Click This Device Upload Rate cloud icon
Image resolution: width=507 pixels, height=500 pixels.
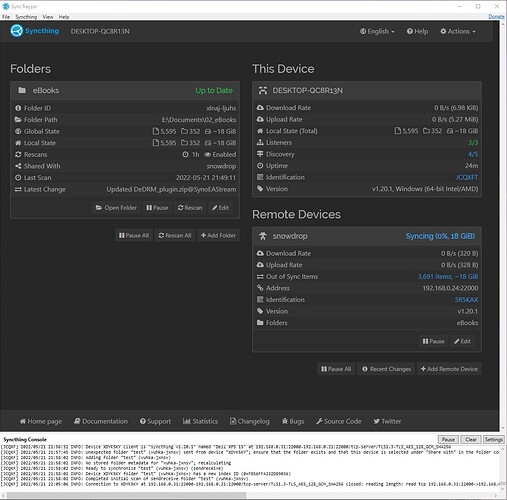pos(260,119)
